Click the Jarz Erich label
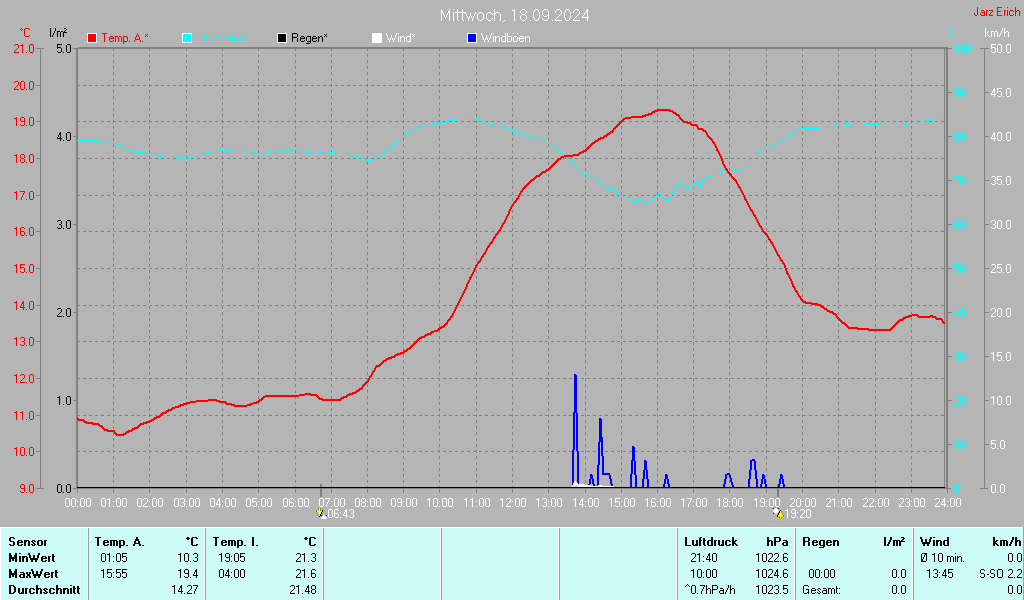The image size is (1024, 600). [x=997, y=12]
